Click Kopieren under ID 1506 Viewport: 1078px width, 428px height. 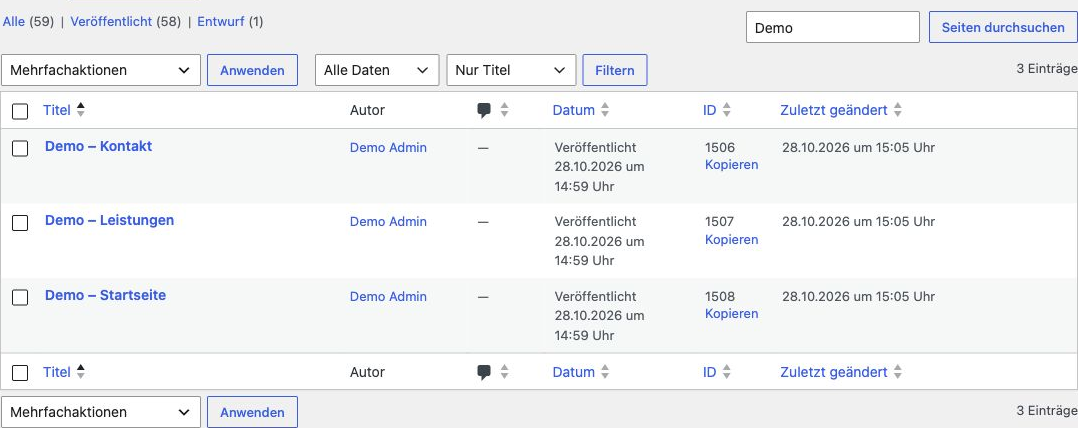point(732,165)
